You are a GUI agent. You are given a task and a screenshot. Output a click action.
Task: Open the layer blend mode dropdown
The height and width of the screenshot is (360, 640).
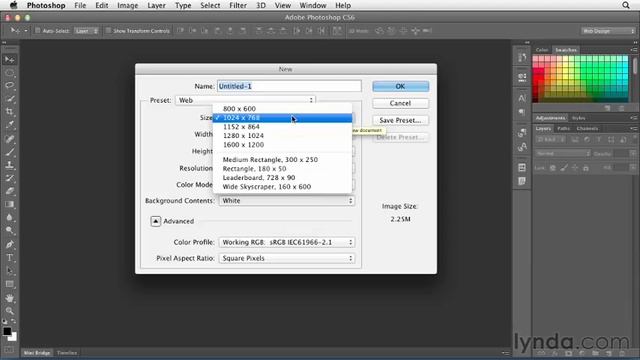coord(563,153)
